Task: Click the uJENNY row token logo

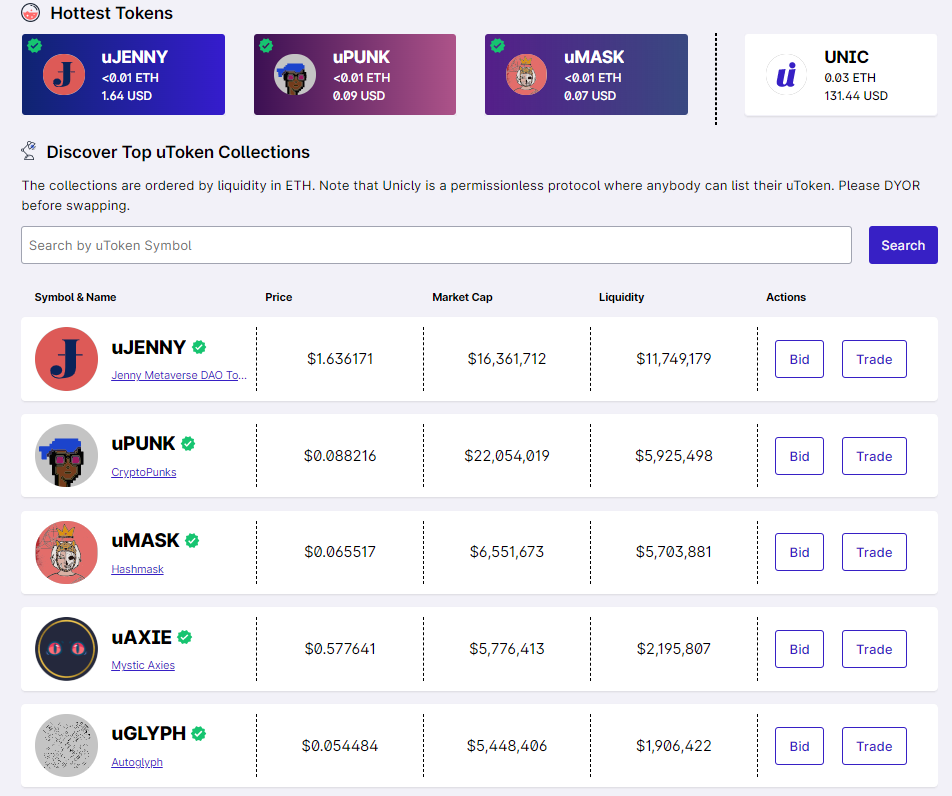Action: [x=66, y=359]
